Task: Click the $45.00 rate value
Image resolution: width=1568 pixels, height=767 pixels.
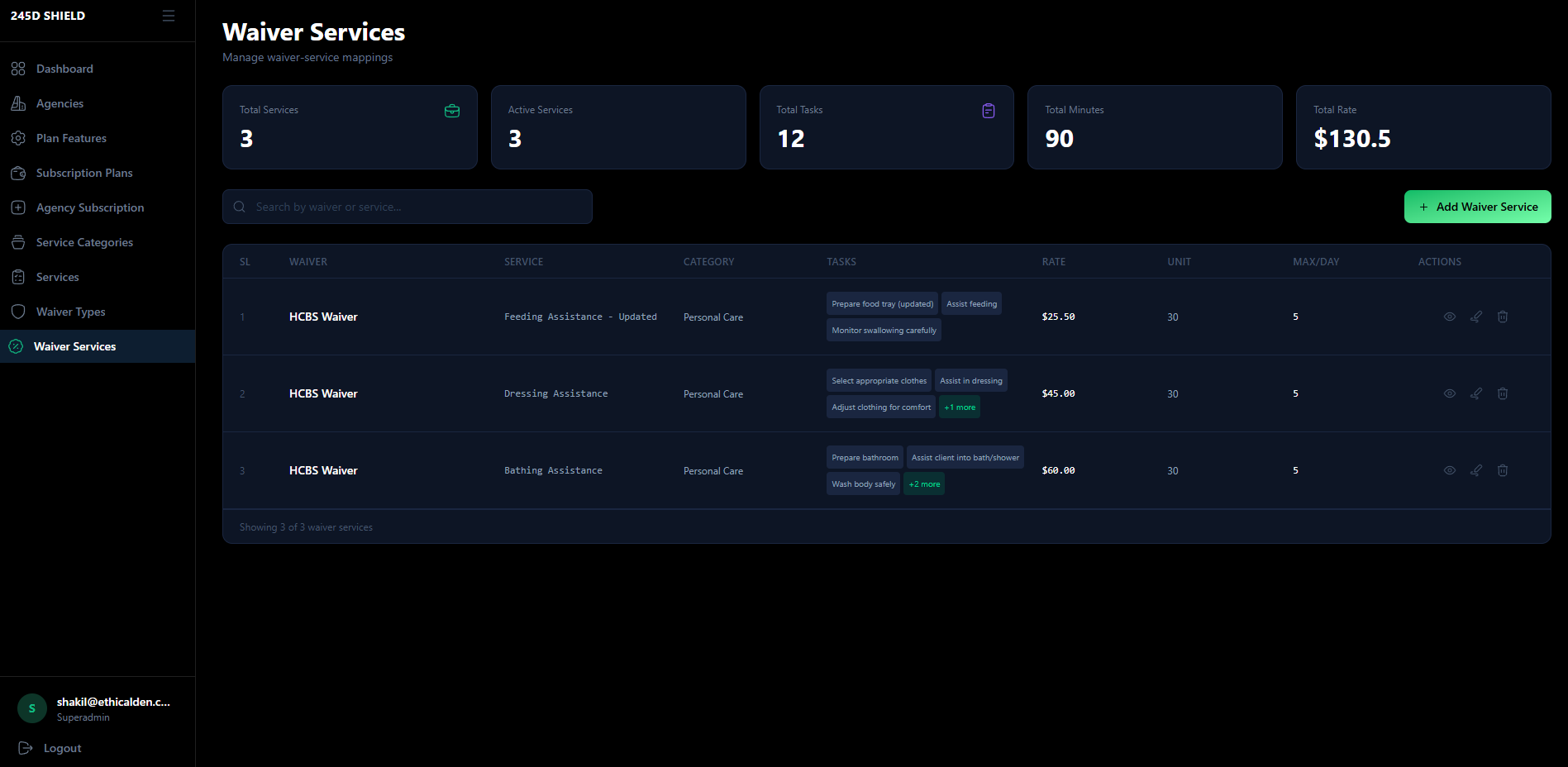Action: pos(1058,393)
